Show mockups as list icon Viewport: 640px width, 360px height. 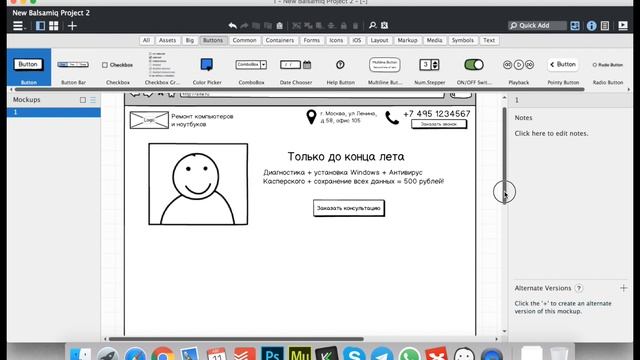click(x=93, y=100)
